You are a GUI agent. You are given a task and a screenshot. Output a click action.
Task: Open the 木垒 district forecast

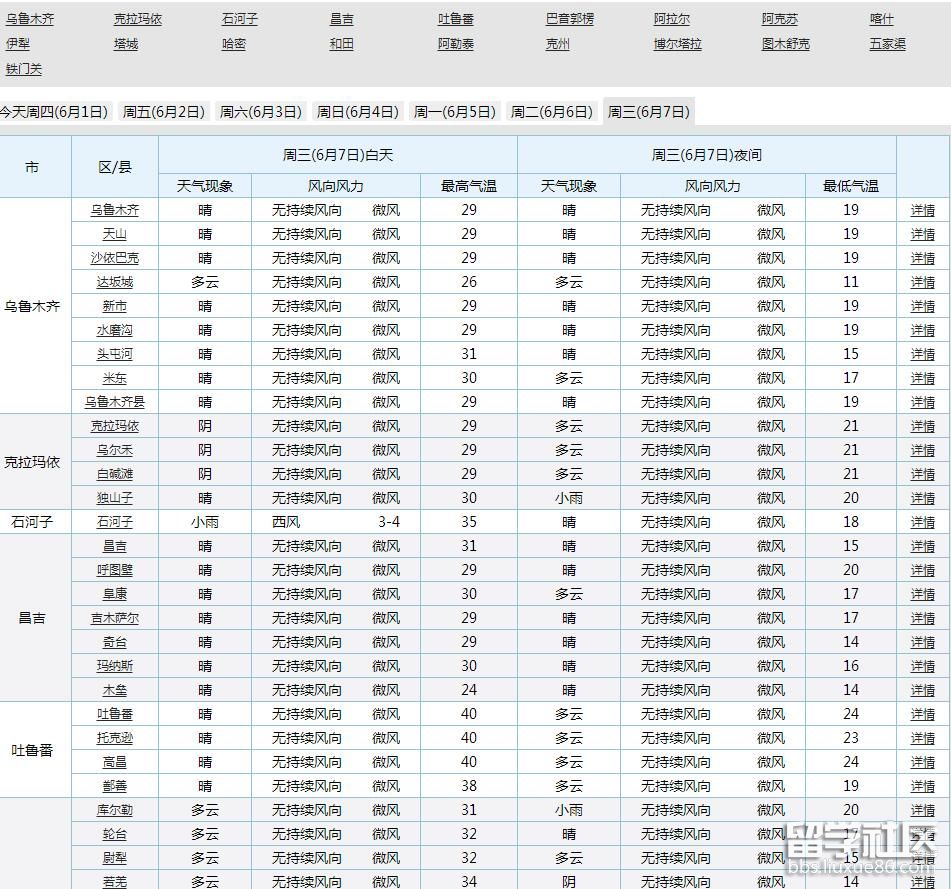coord(113,689)
